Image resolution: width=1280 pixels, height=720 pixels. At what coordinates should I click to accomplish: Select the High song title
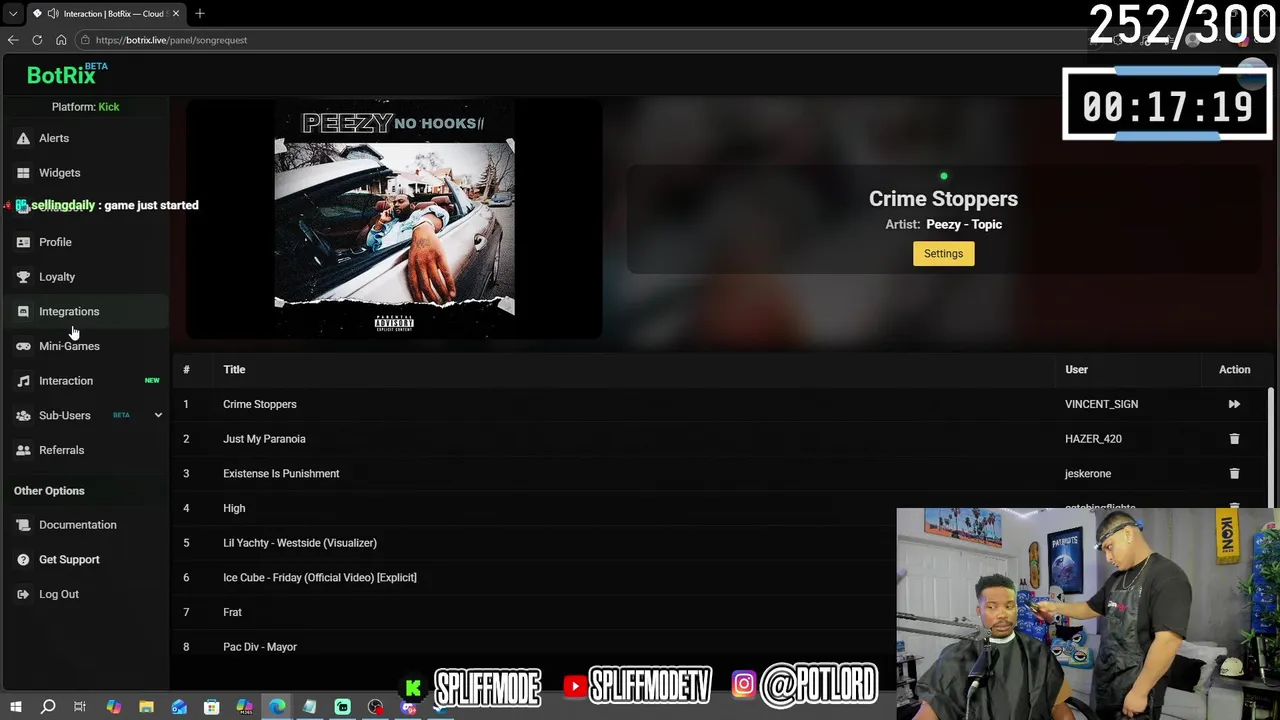point(234,508)
